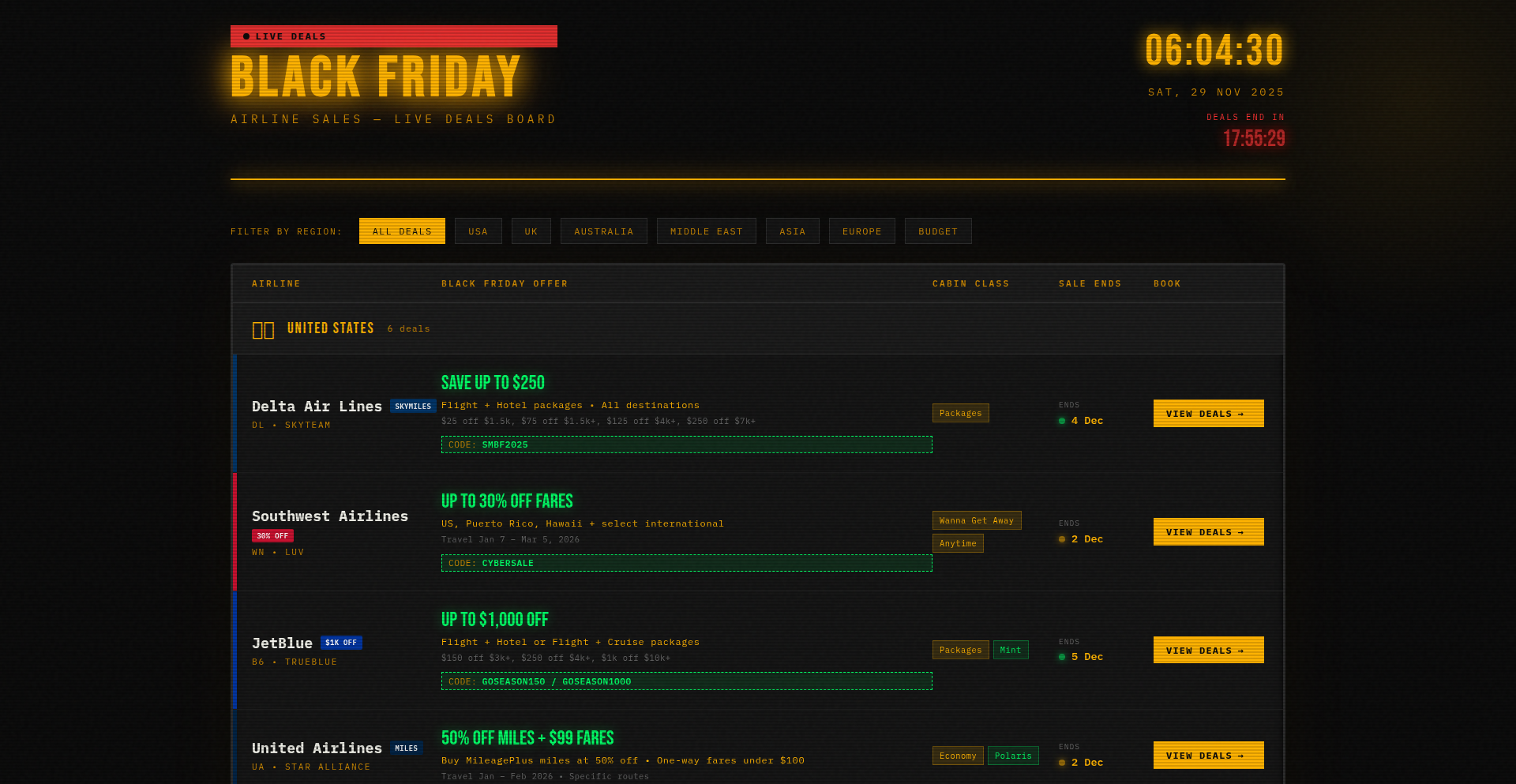
Task: Click the $1K OFF badge beside JetBlue
Action: tap(341, 643)
